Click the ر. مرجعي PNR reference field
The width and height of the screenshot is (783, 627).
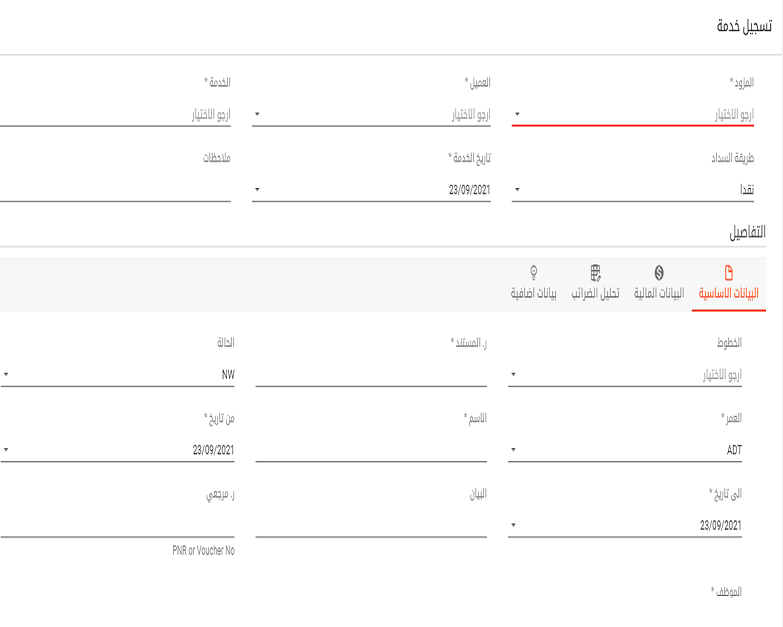click(x=120, y=525)
